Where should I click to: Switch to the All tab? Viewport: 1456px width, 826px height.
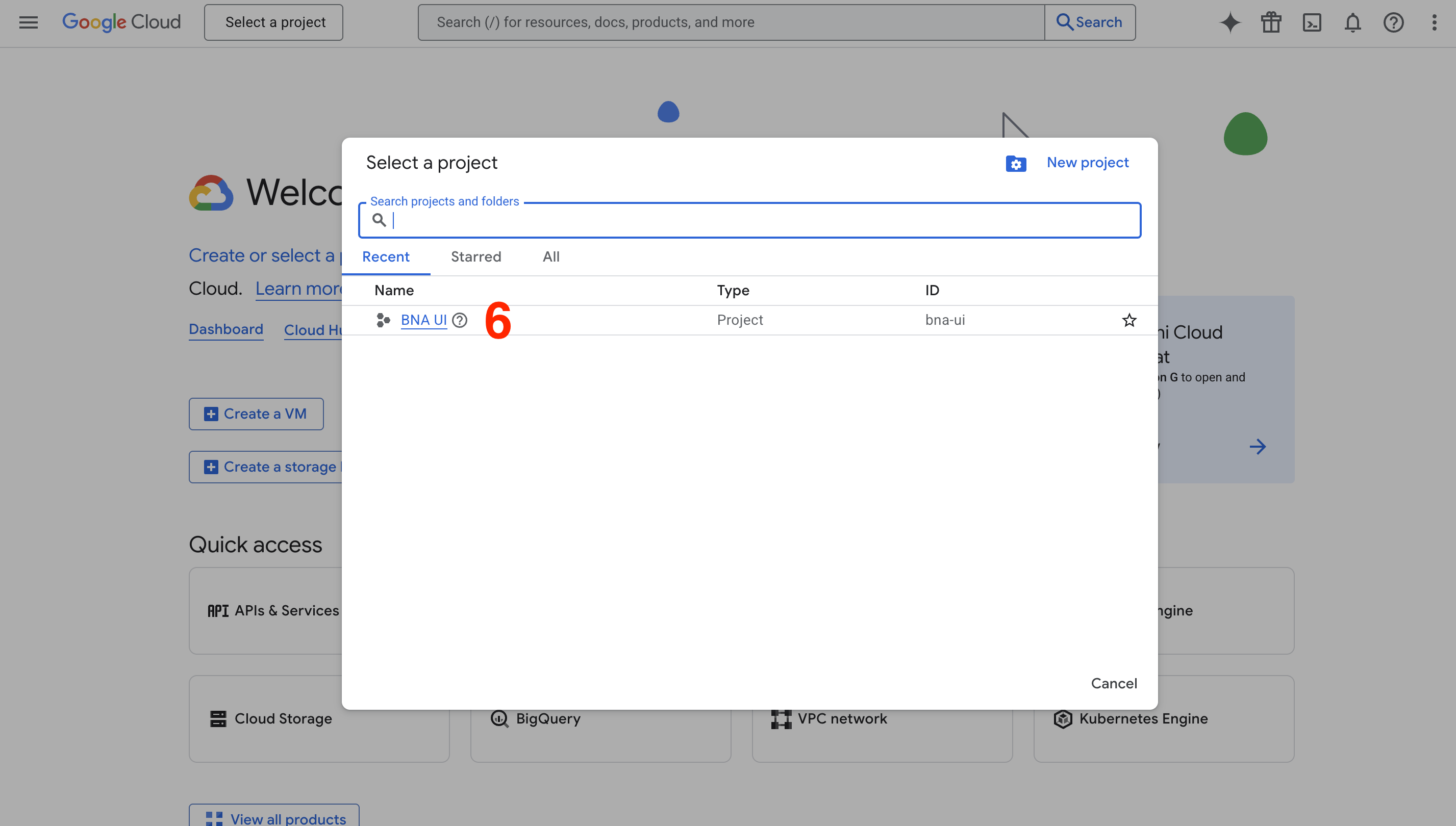click(550, 256)
